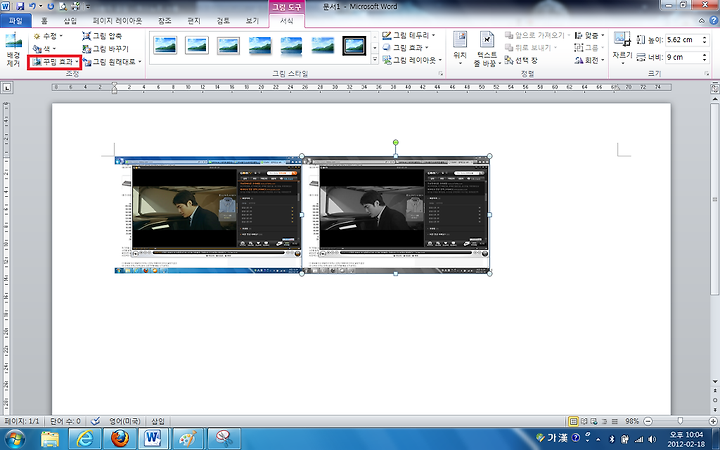Open 그림 효과 (Picture Effects) dropdown
Image resolution: width=720 pixels, height=450 pixels.
pyautogui.click(x=405, y=48)
